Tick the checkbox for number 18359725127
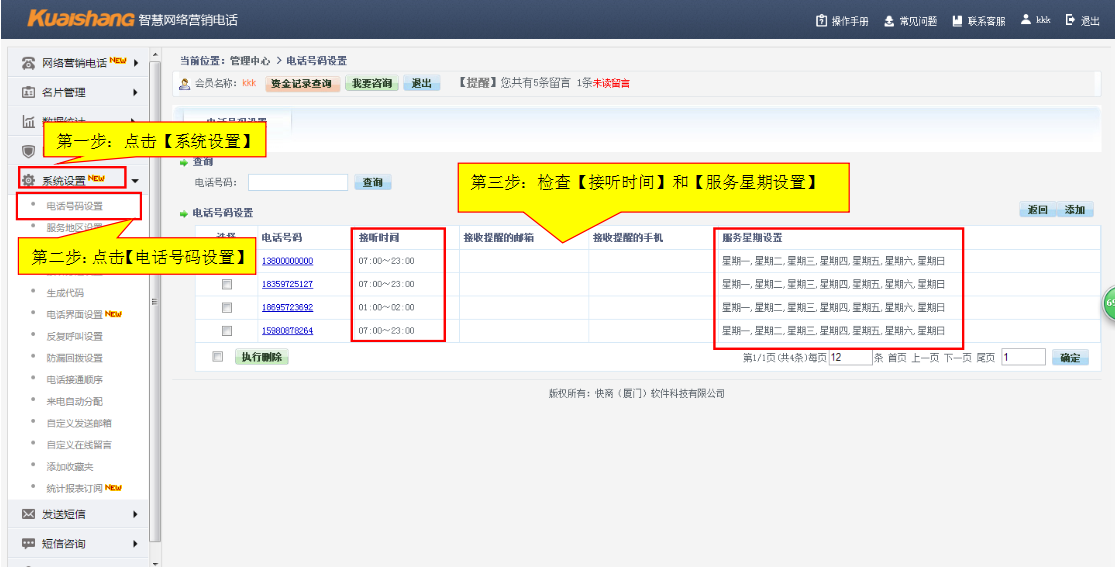 coord(227,284)
